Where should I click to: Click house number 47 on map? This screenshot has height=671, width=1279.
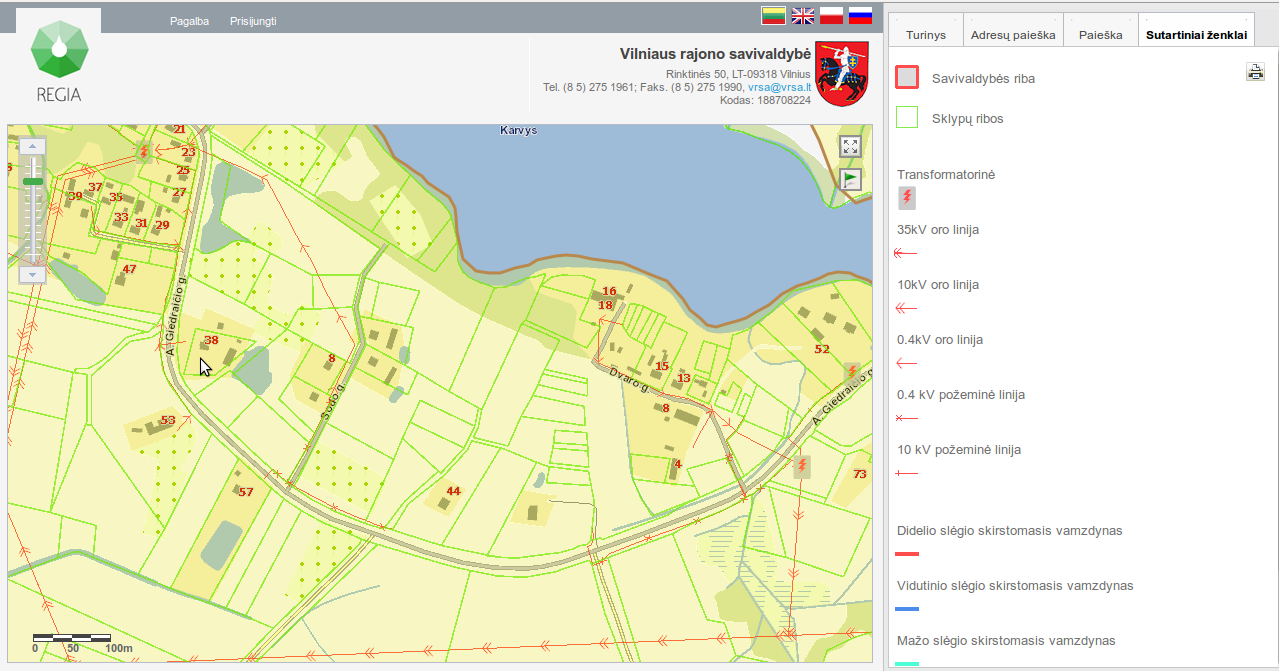click(129, 269)
